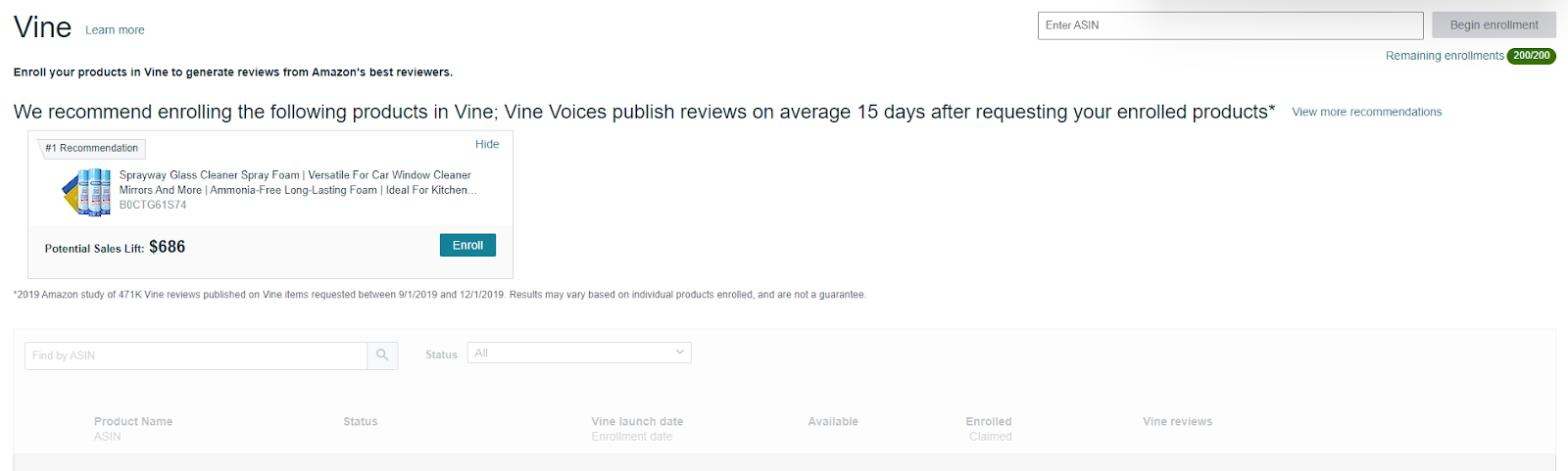The height and width of the screenshot is (471, 1568).
Task: Click into the Find by ASIN search box
Action: [x=196, y=355]
